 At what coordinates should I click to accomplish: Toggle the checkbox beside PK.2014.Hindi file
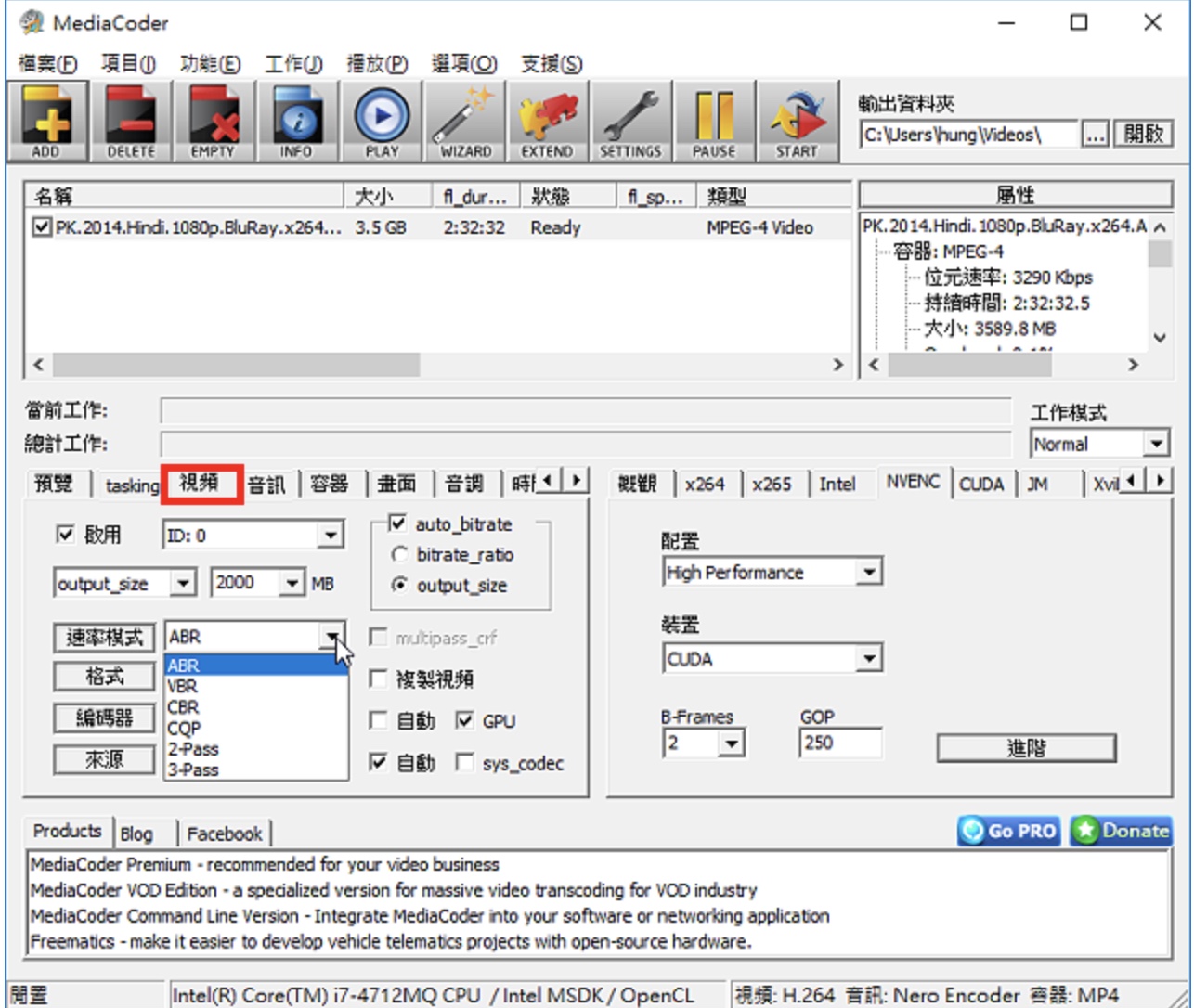point(42,226)
